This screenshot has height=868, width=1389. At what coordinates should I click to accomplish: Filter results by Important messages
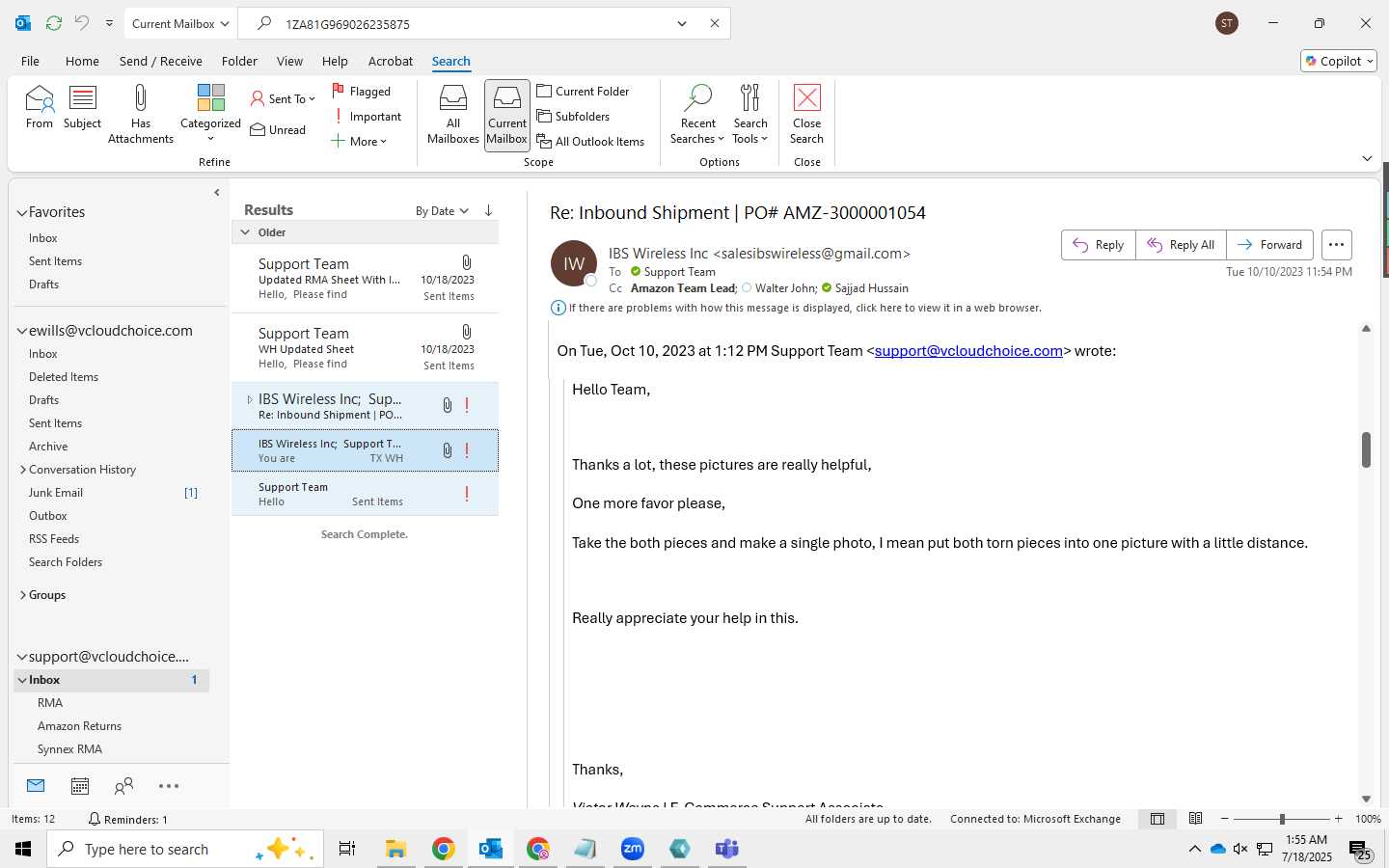367,117
